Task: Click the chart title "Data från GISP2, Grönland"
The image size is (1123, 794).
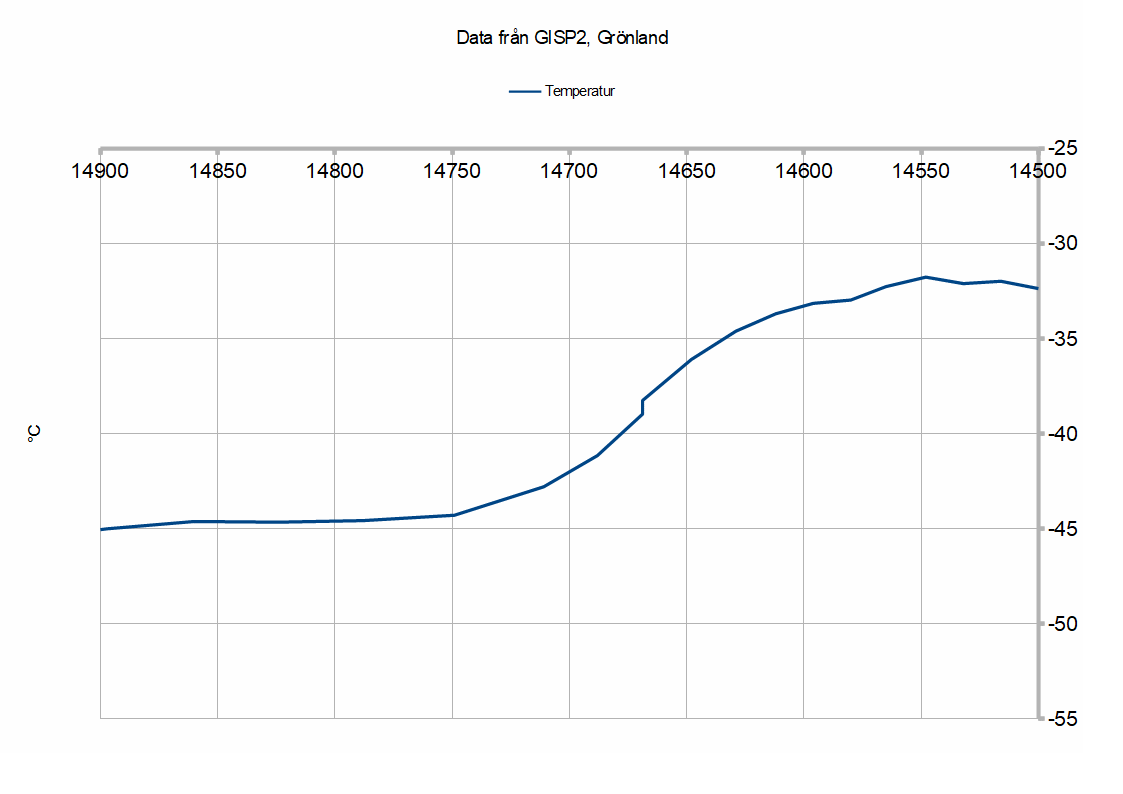Action: point(562,38)
